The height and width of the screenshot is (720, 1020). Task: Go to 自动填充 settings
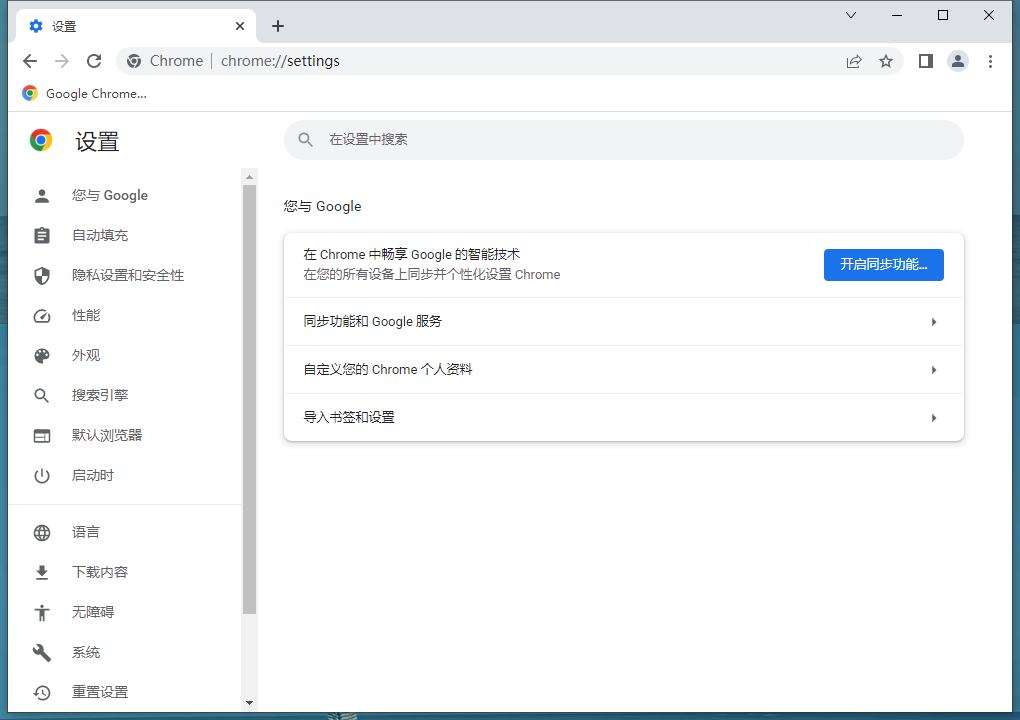(100, 235)
